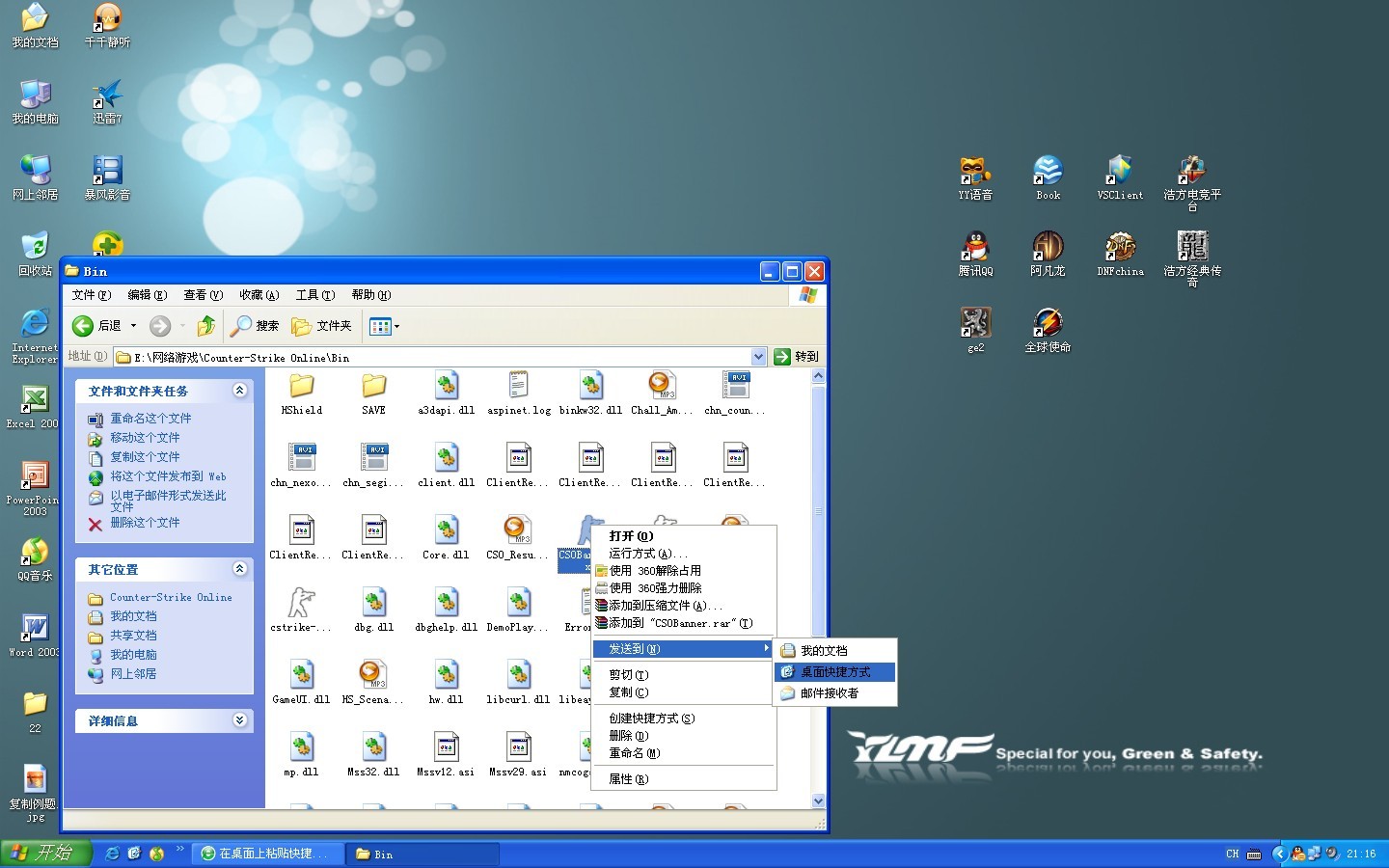The width and height of the screenshot is (1389, 868).
Task: Open the 迅雷7 desktop shortcut
Action: [x=107, y=102]
